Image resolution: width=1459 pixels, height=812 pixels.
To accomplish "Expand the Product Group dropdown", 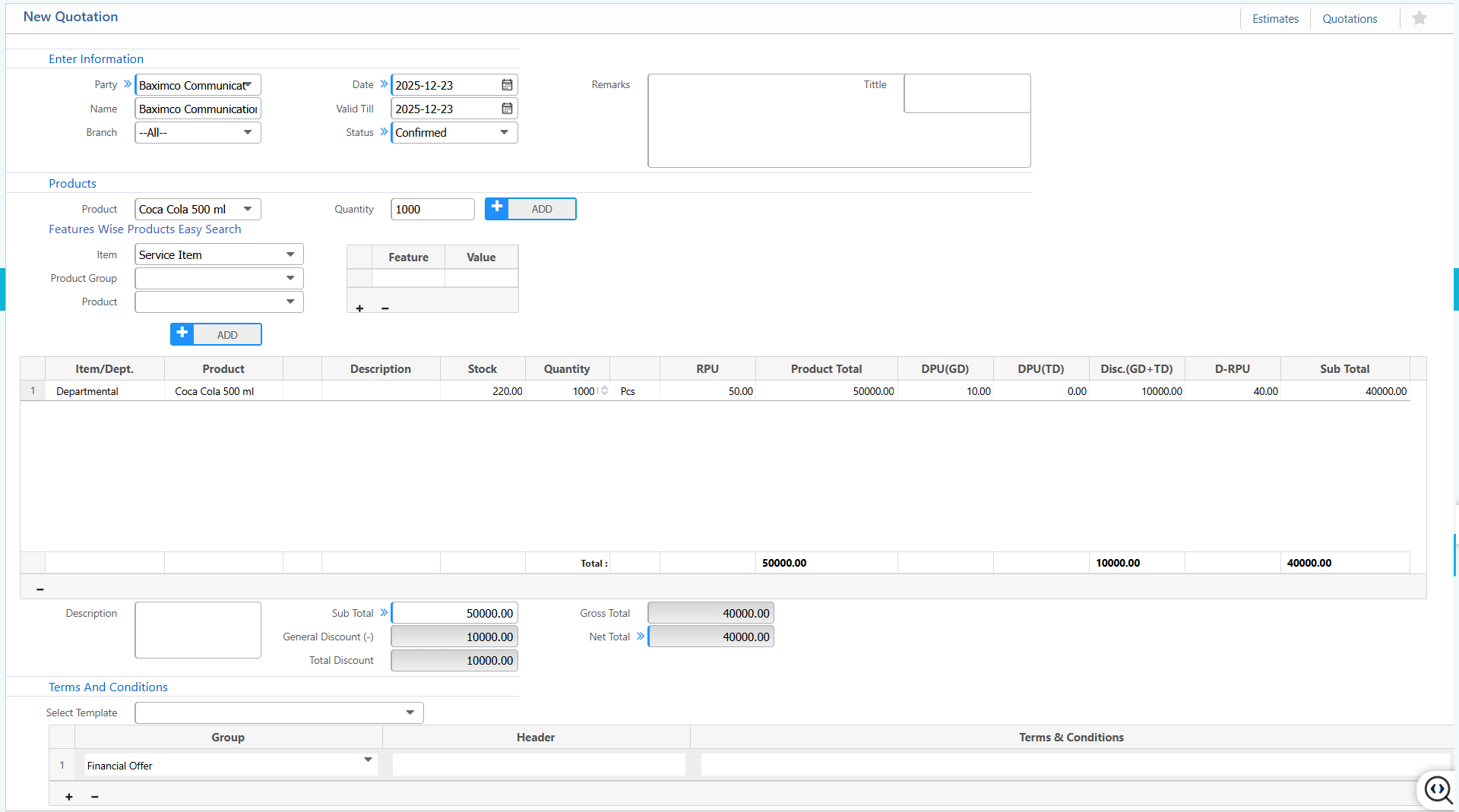I will [x=290, y=278].
